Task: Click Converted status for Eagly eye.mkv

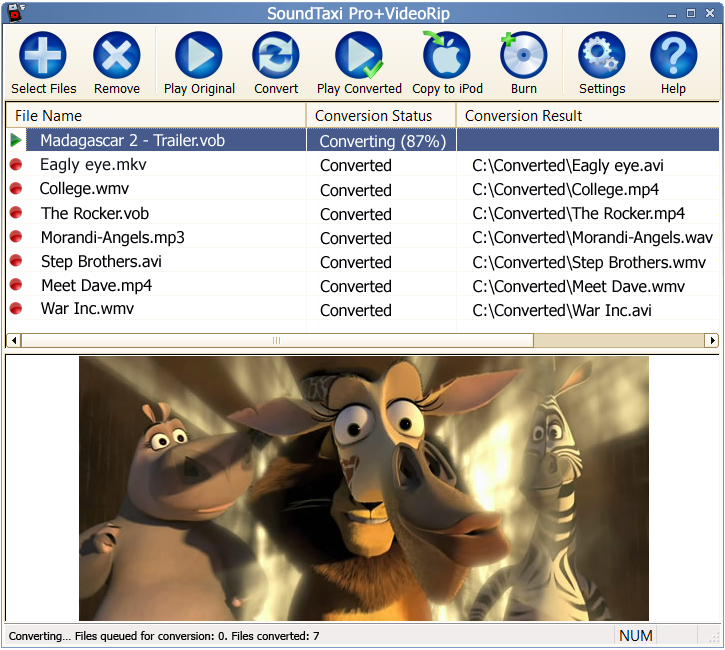Action: click(x=356, y=166)
